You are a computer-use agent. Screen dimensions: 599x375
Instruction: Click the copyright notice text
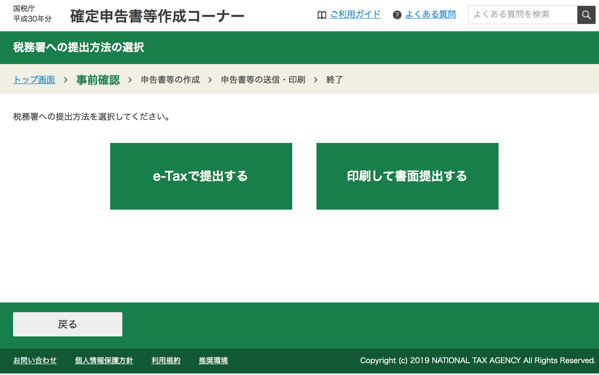478,360
